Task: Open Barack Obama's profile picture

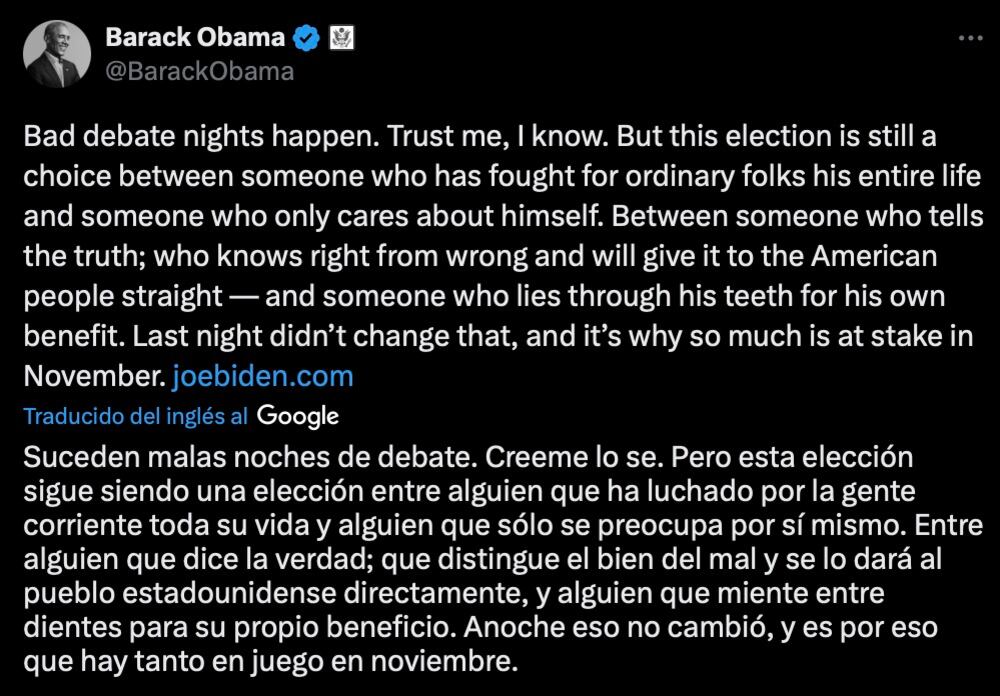Action: click(x=59, y=53)
